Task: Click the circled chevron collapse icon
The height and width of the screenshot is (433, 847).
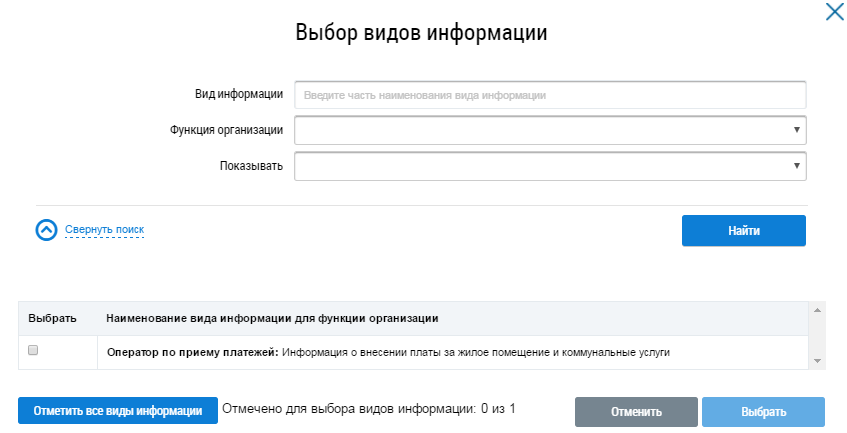Action: coord(46,230)
